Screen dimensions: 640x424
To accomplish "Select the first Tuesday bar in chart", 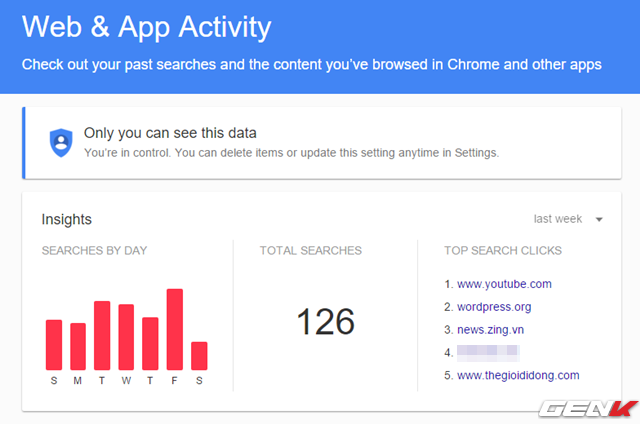I will [x=102, y=336].
